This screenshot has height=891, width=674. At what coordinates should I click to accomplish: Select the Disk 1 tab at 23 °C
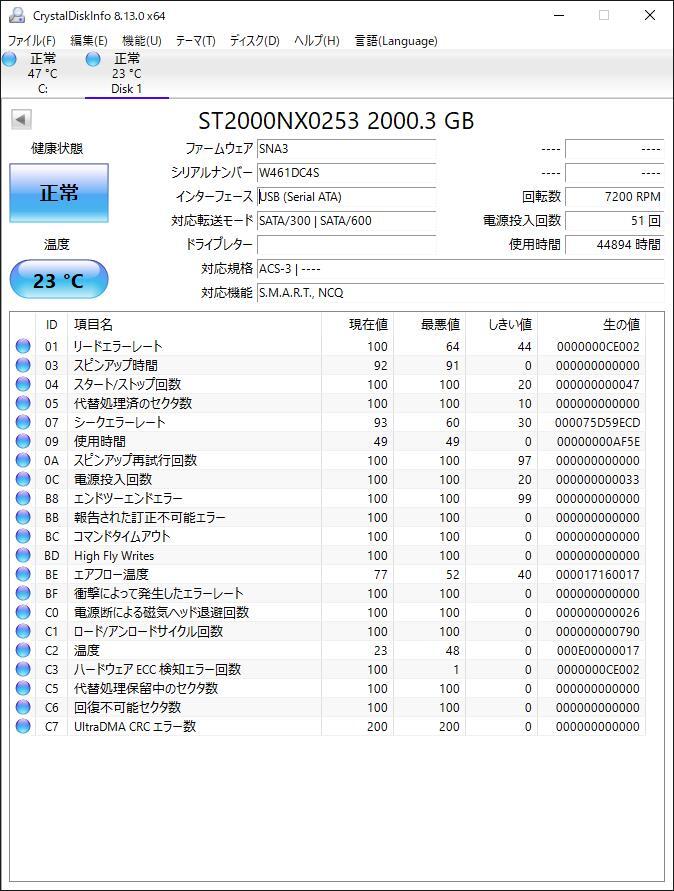(x=126, y=73)
